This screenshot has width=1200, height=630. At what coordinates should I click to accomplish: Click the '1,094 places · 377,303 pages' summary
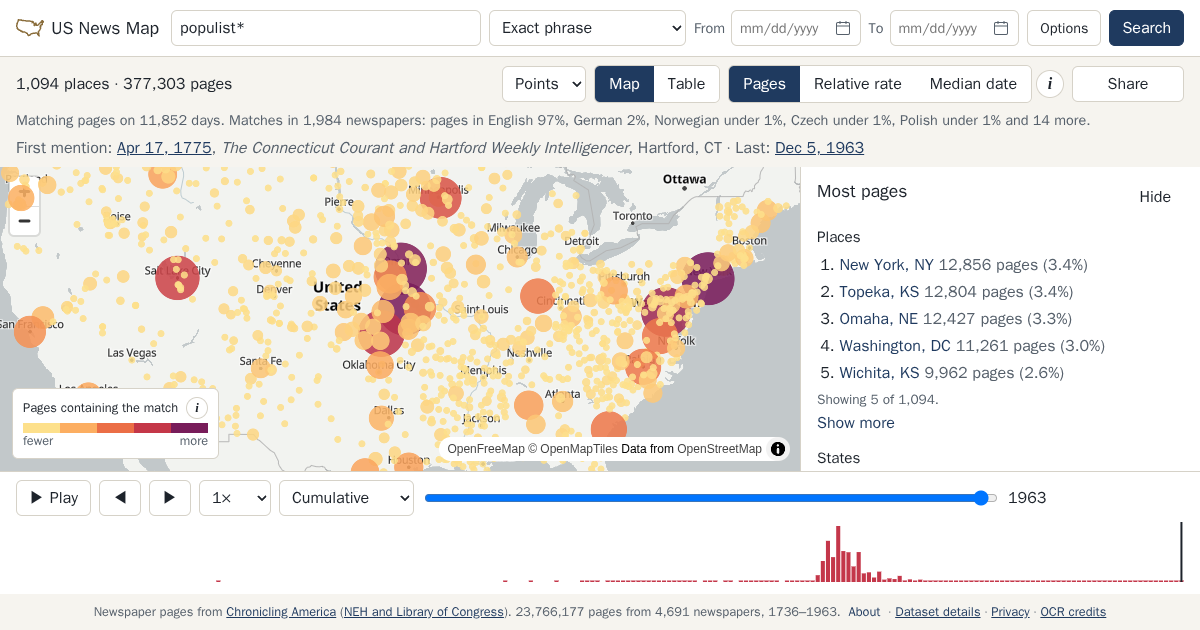pyautogui.click(x=124, y=84)
